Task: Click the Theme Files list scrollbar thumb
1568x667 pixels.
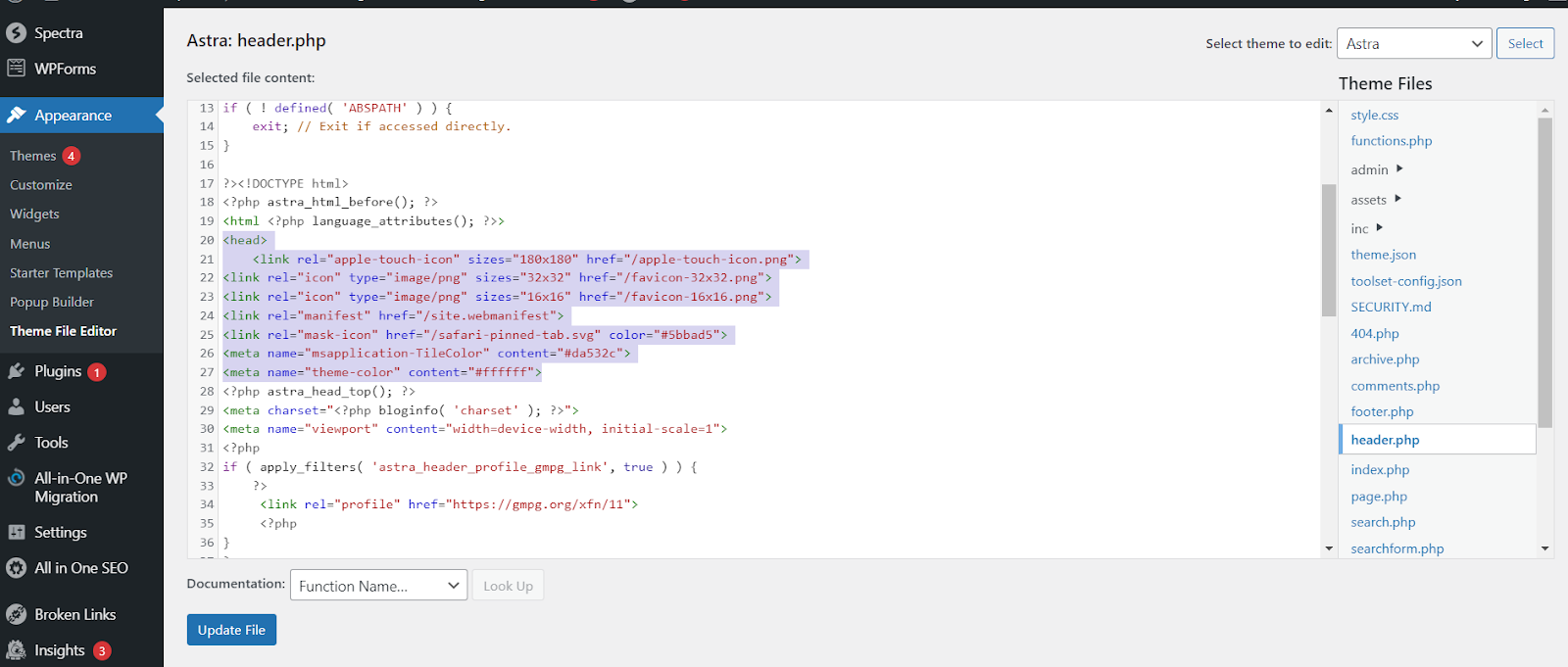Action: [1545, 273]
